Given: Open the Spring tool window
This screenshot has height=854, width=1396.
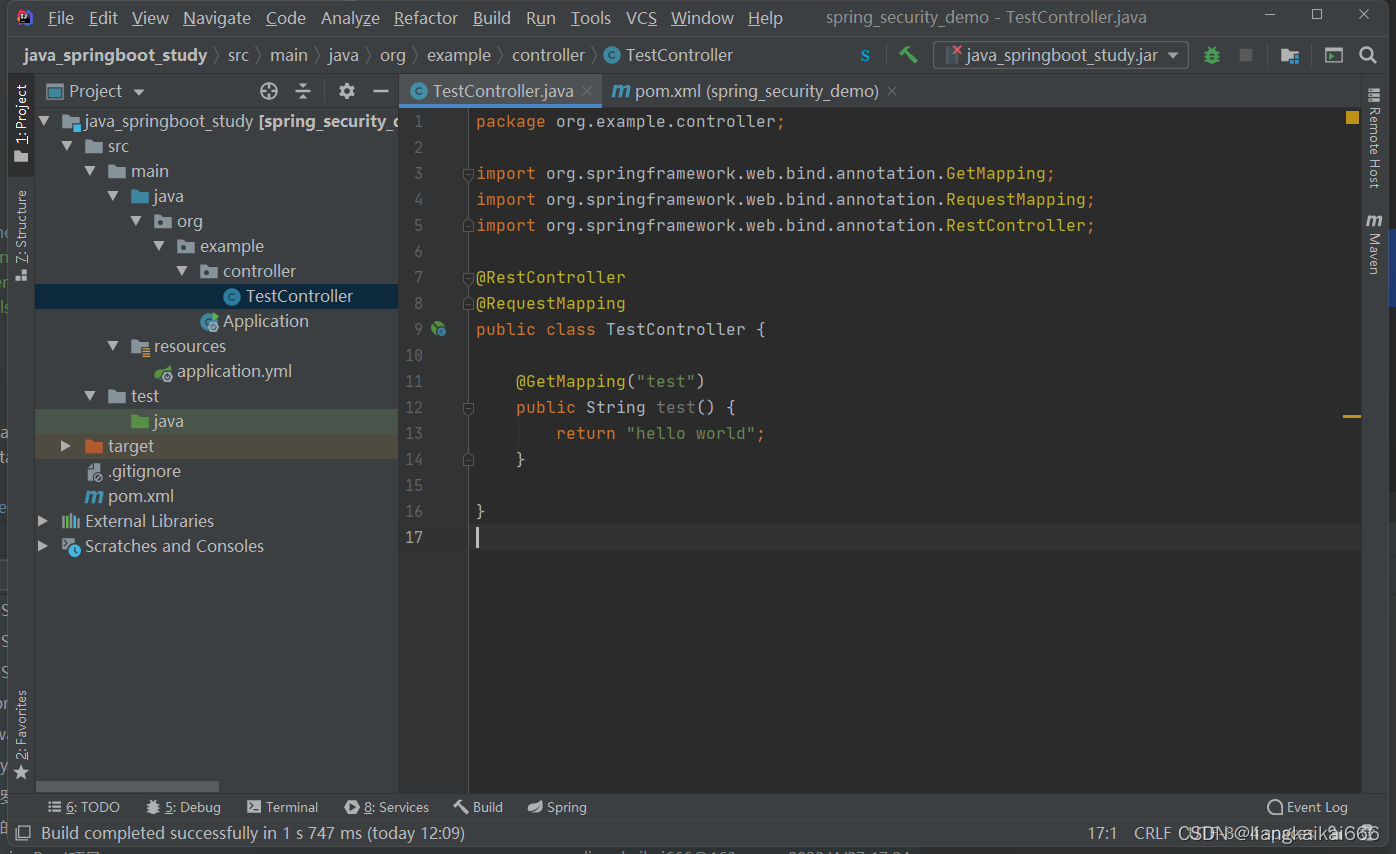Looking at the screenshot, I should 557,807.
